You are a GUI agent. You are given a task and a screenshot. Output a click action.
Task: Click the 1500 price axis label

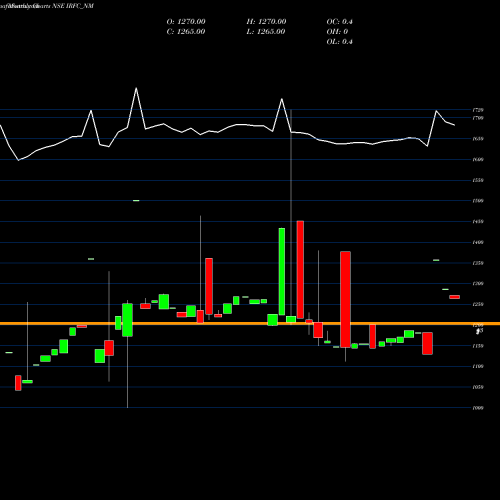(x=478, y=201)
